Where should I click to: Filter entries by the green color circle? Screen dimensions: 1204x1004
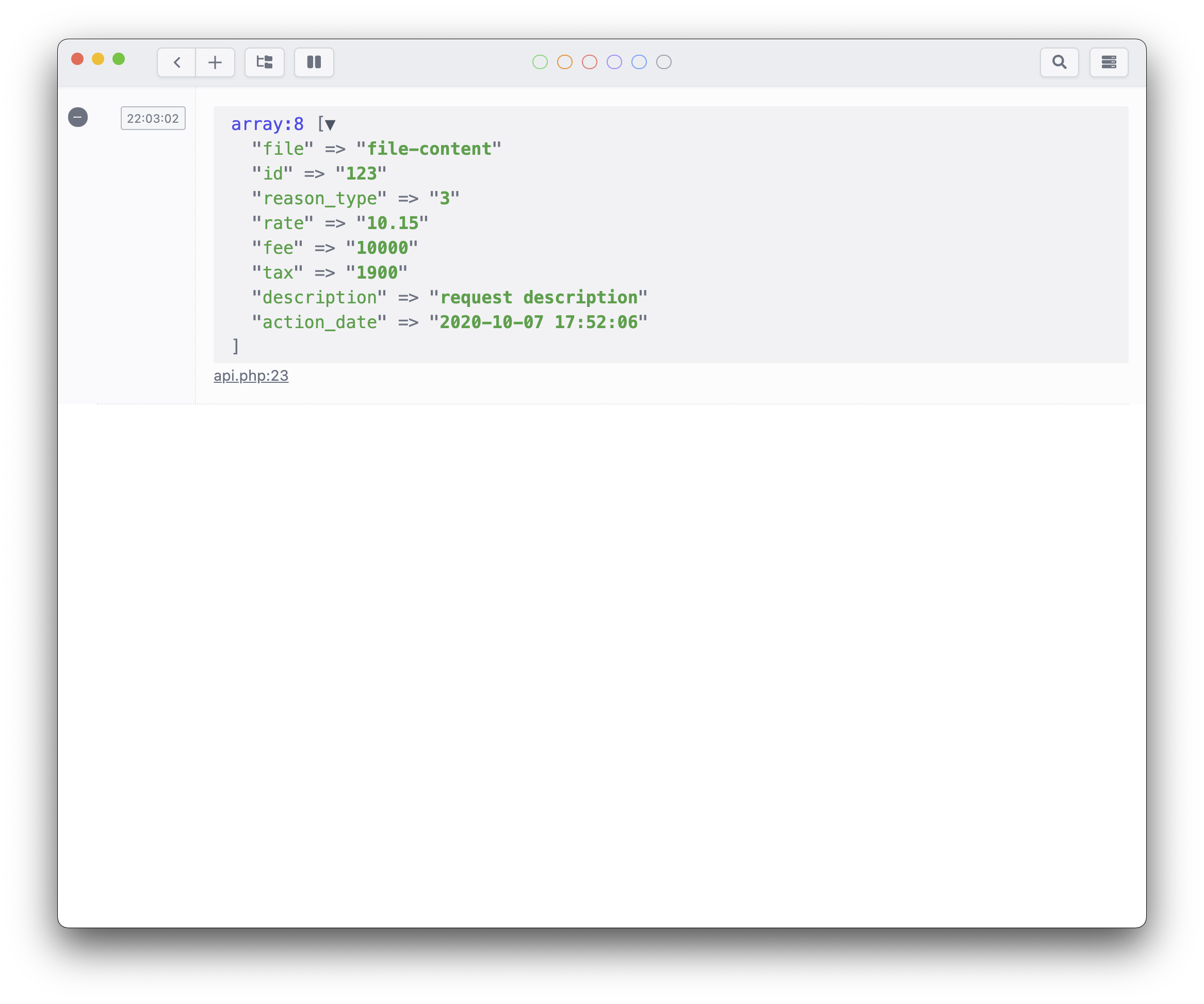tap(539, 61)
